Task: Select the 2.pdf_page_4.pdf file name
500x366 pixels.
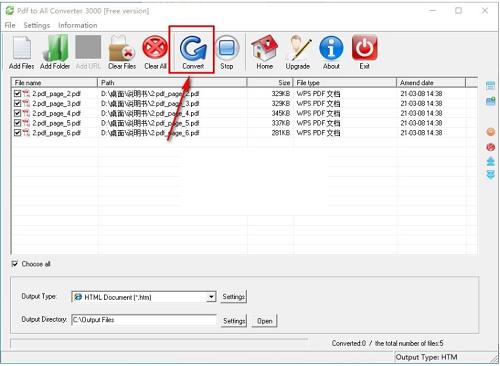Action: point(56,113)
